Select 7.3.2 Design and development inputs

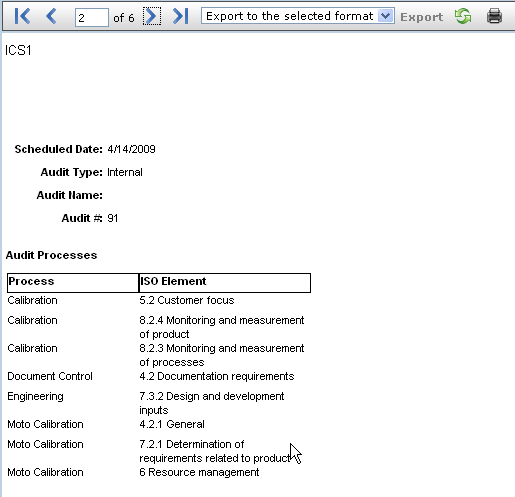coord(212,403)
